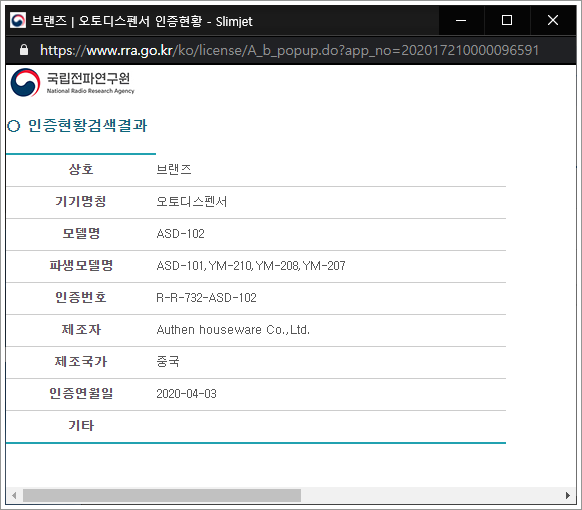
Task: Click the horizontal scrollbar right arrow
Action: tap(568, 496)
